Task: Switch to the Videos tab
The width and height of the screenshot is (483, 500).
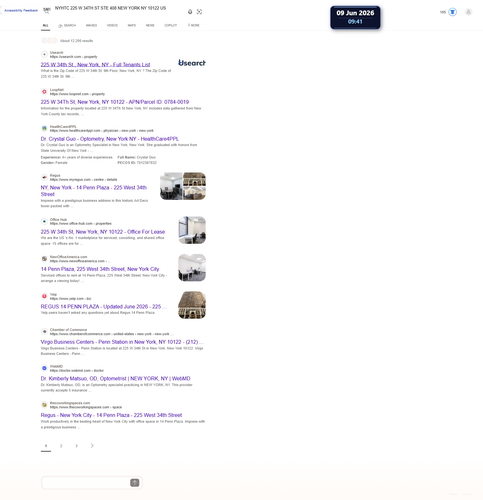Action: point(112,25)
